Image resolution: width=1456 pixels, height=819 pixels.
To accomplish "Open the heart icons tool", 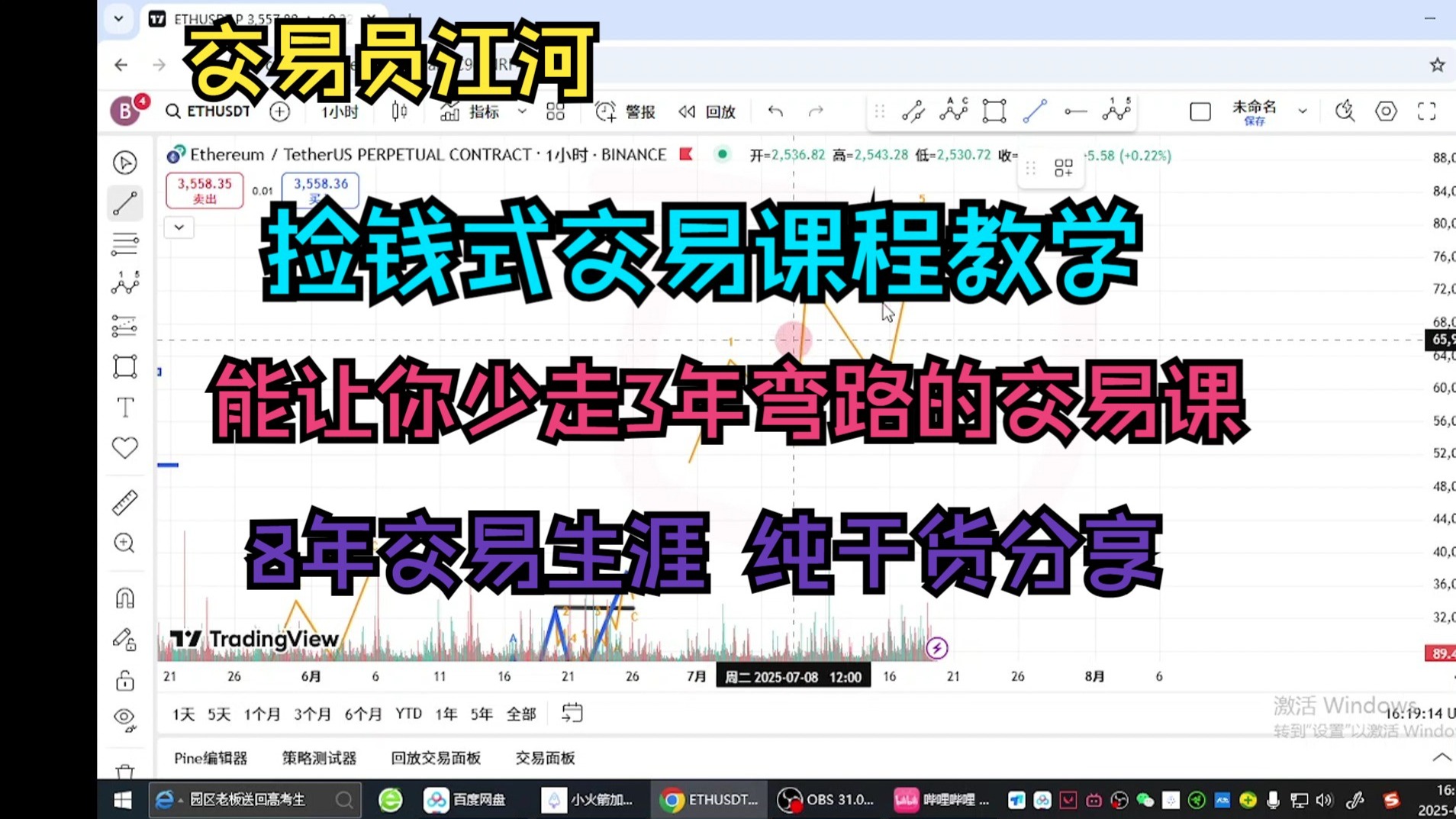I will point(125,447).
